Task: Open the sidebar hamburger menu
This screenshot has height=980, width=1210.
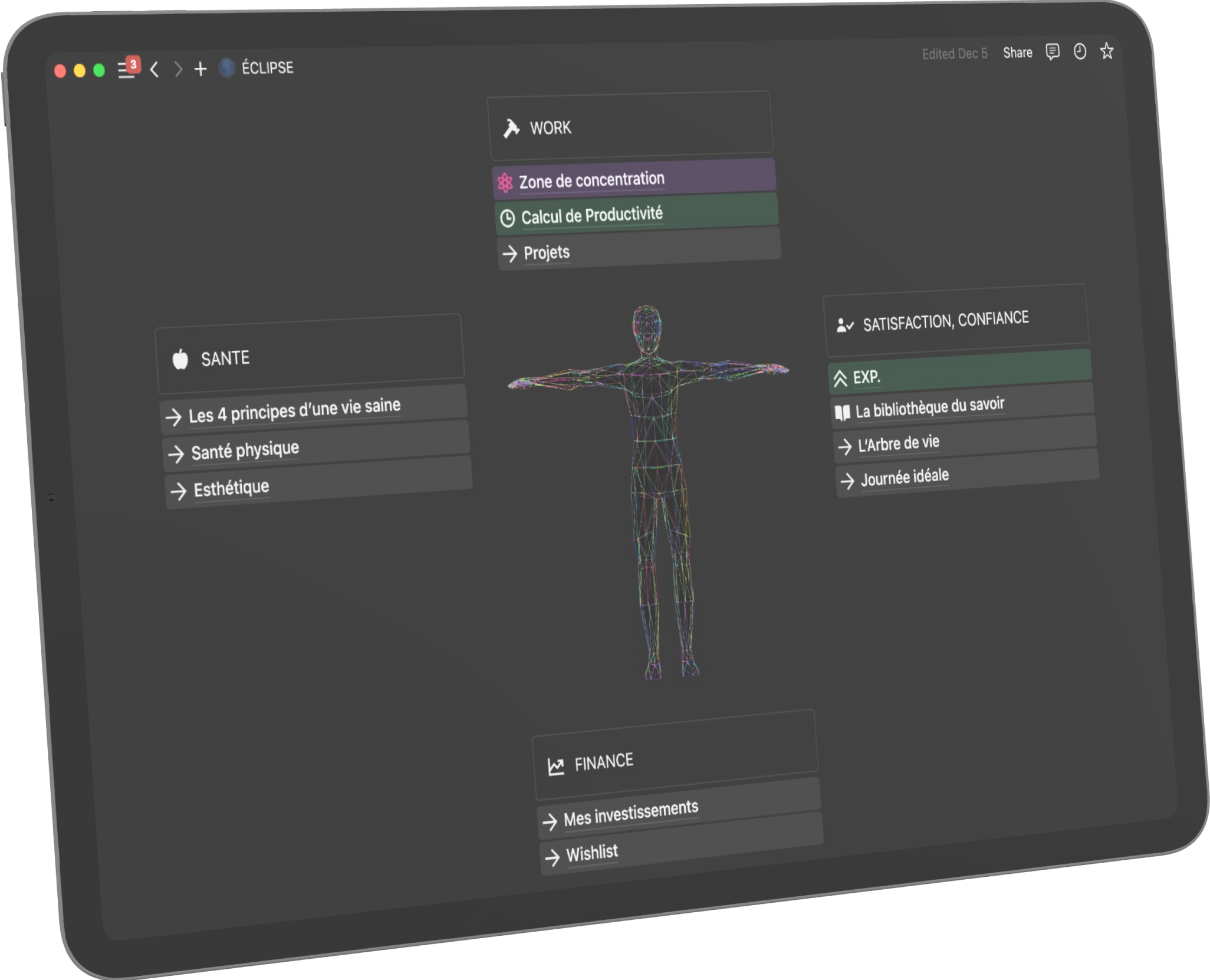Action: pos(126,71)
